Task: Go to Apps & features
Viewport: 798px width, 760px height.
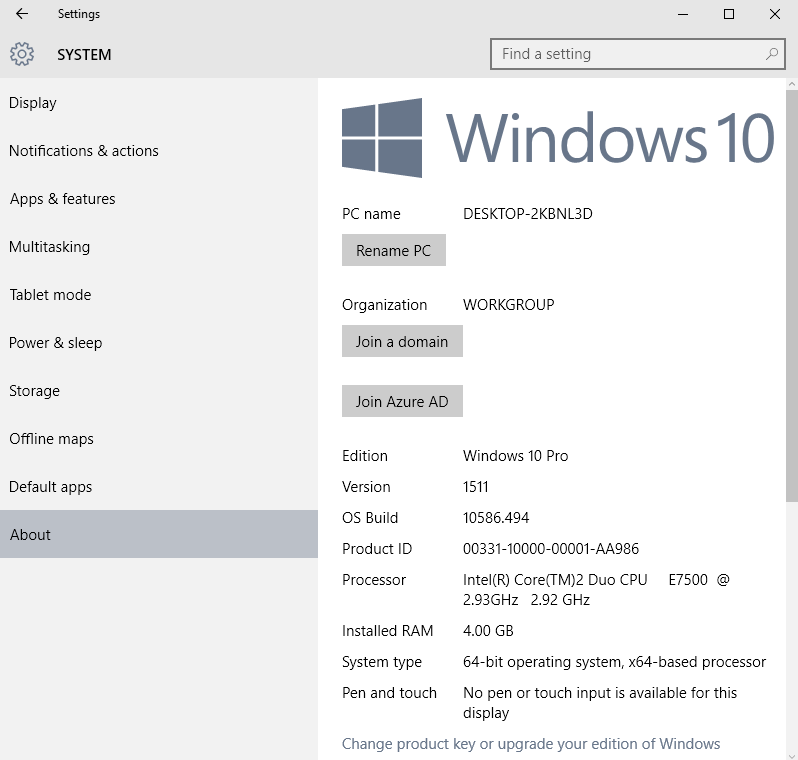Action: coord(62,199)
